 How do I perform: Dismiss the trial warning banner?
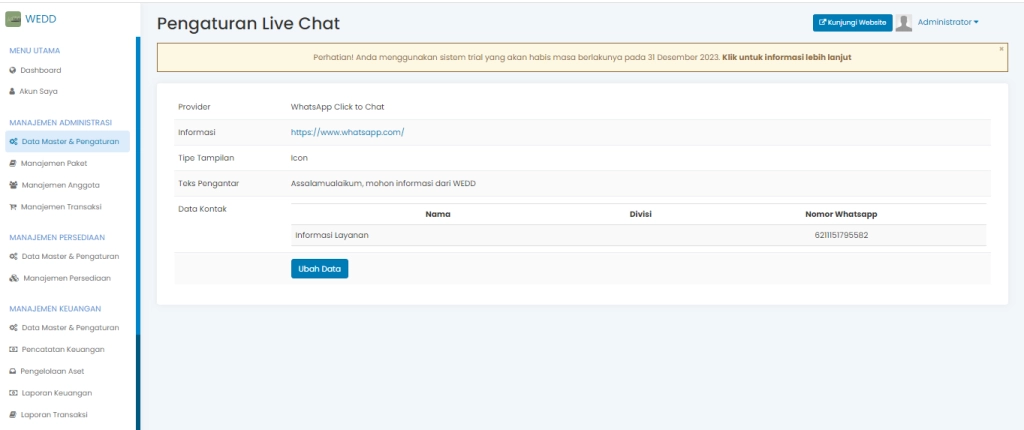click(x=1001, y=48)
